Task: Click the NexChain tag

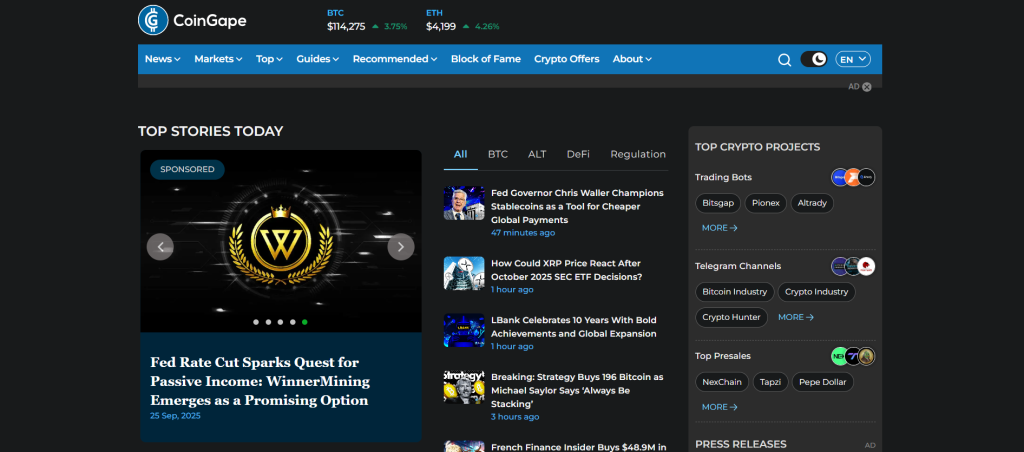Action: click(x=722, y=382)
